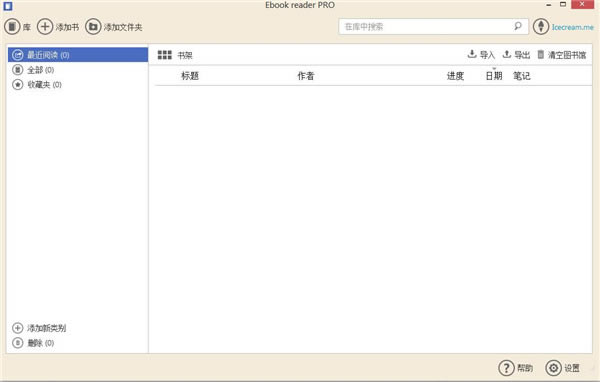This screenshot has height=382, width=600.
Task: Select the Favorites (收藏夹) category
Action: click(78, 85)
